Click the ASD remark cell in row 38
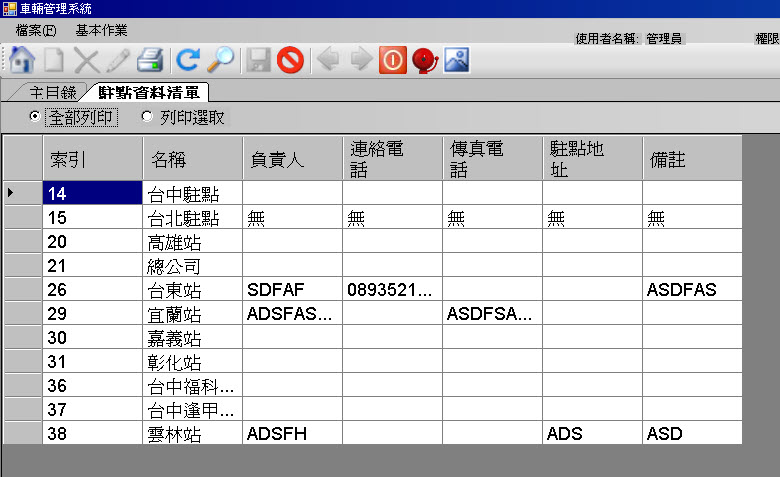 coord(692,433)
